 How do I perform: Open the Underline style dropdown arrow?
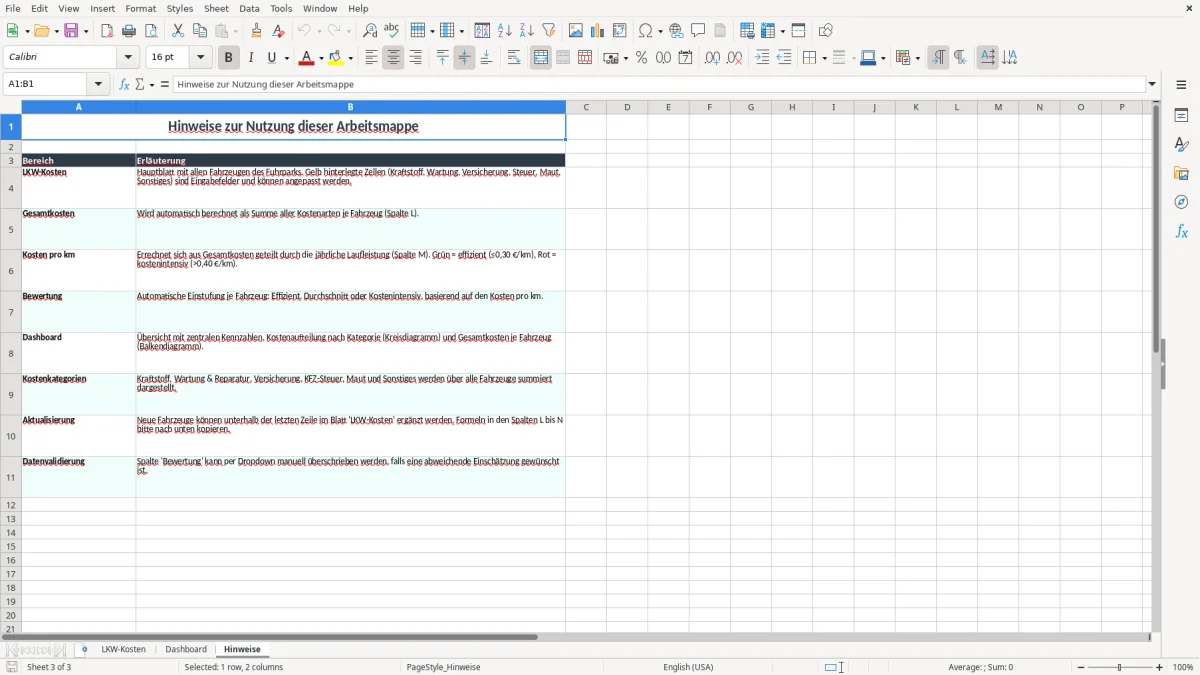286,58
